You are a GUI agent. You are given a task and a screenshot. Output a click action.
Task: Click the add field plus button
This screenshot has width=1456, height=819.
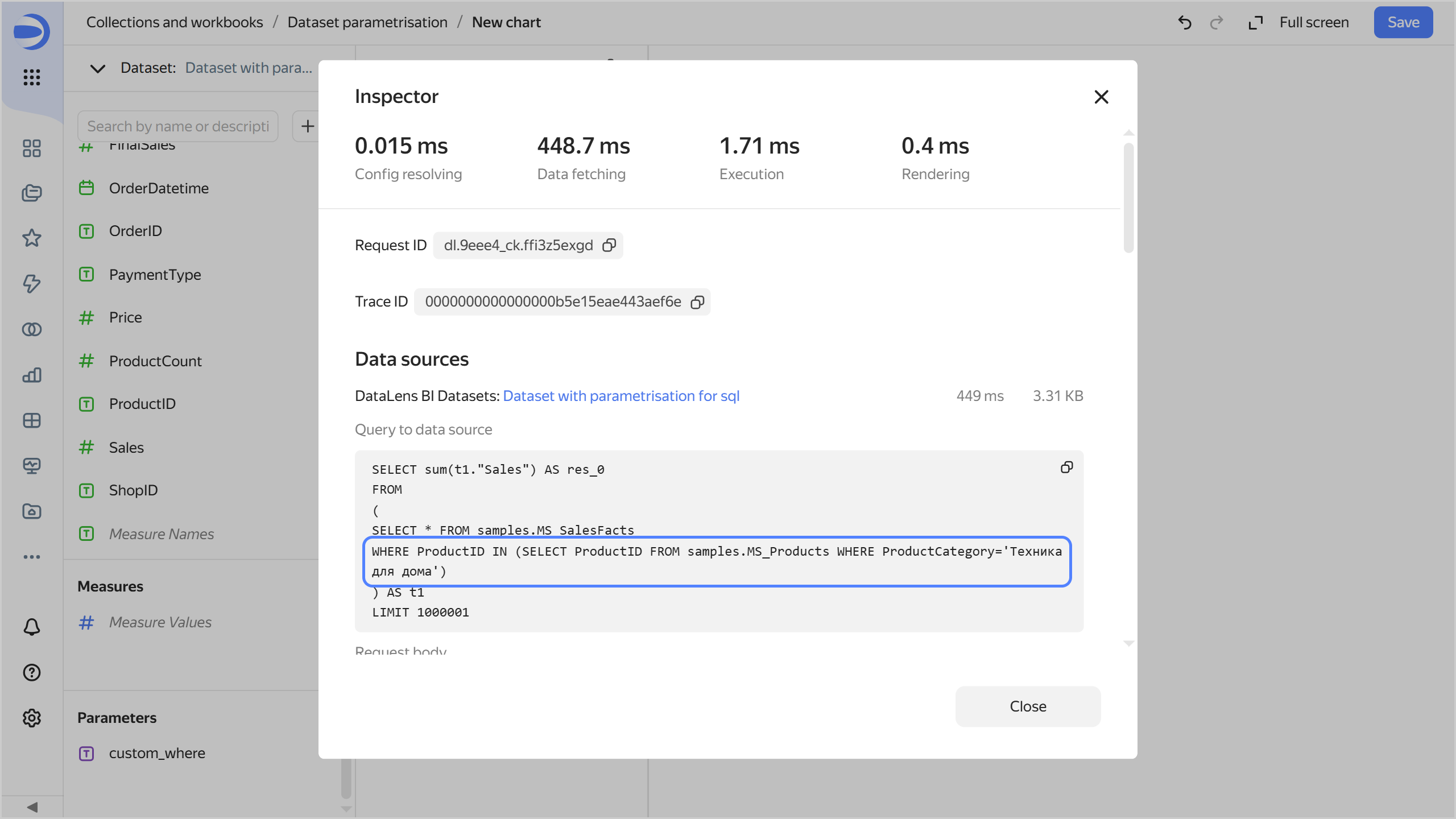(x=307, y=126)
